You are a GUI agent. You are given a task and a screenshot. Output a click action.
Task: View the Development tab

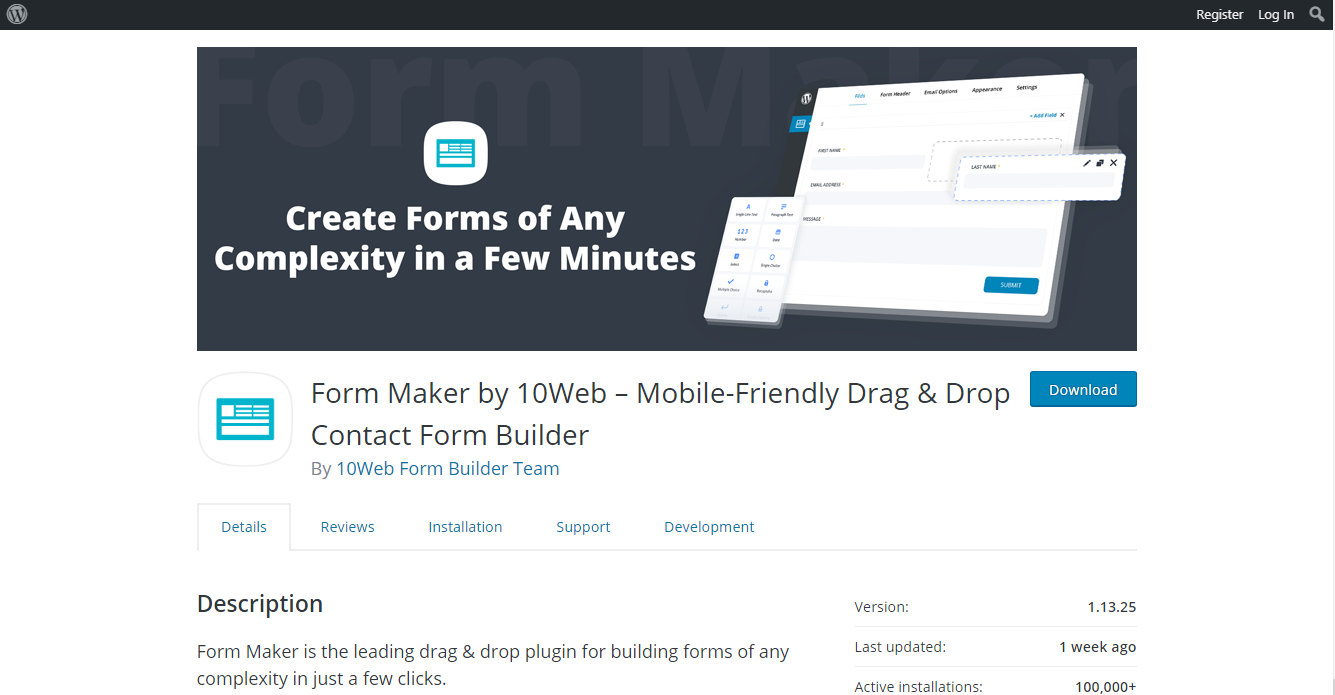(709, 527)
